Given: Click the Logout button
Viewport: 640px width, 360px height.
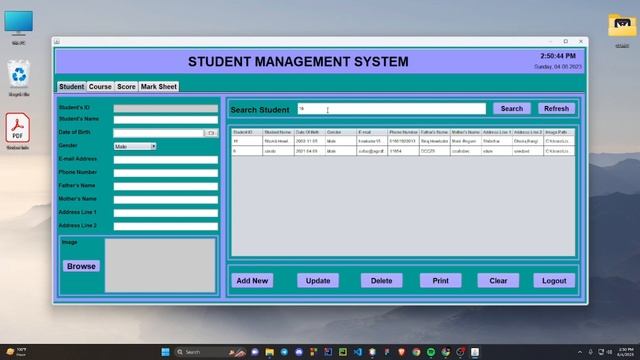Looking at the screenshot, I should coord(554,281).
